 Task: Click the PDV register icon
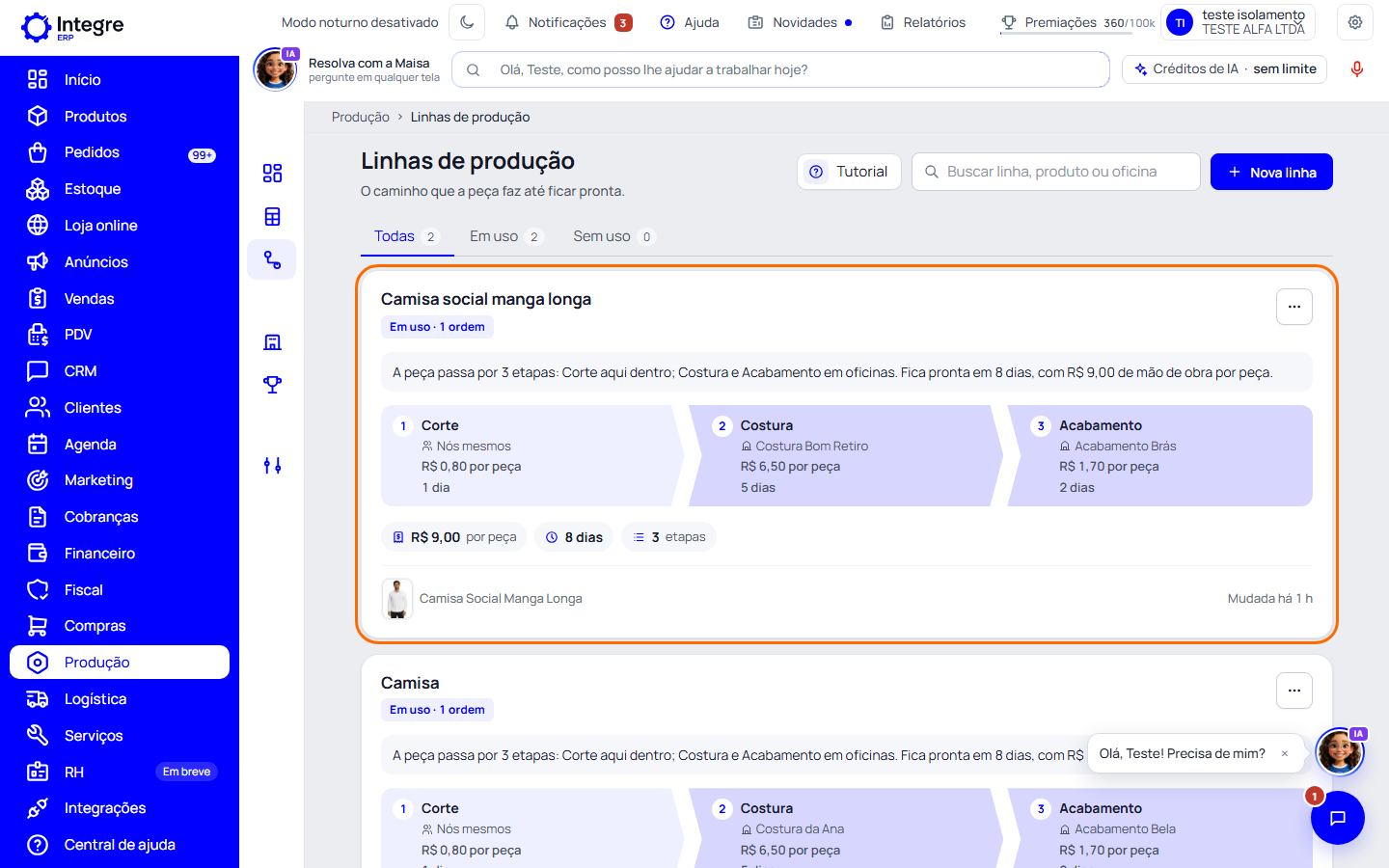pos(38,335)
